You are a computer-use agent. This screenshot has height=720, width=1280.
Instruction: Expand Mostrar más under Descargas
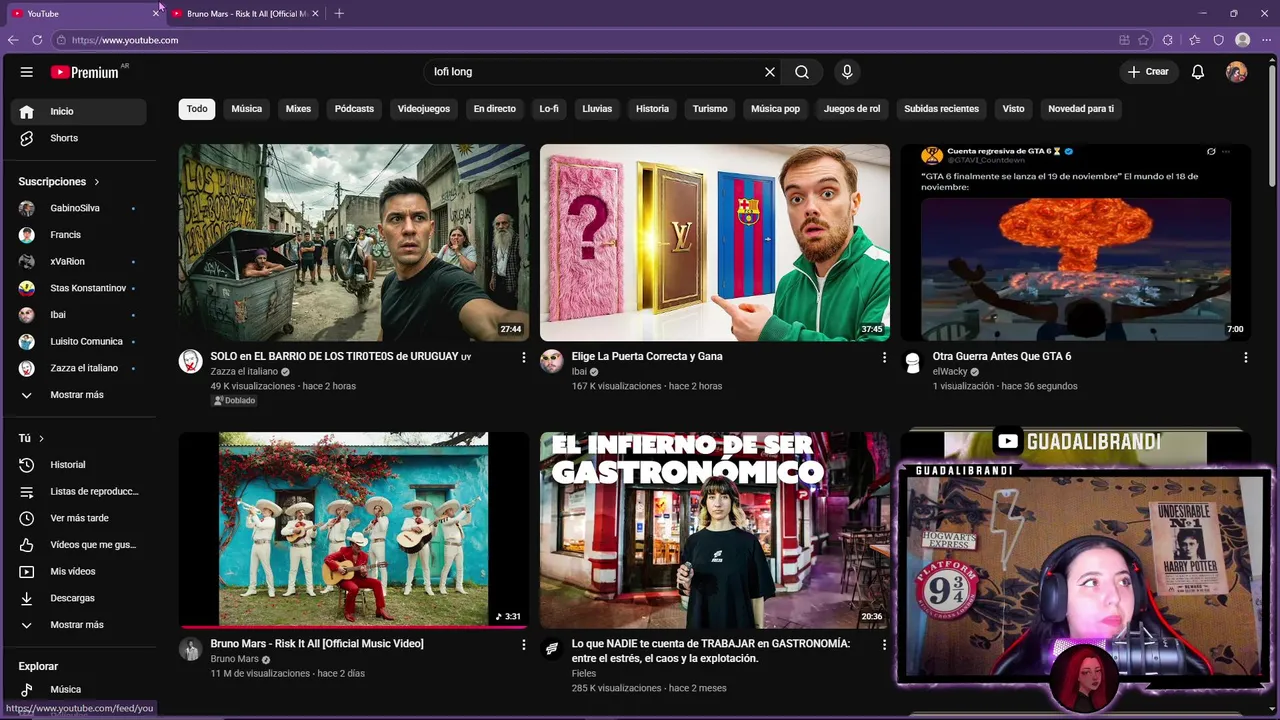pyautogui.click(x=80, y=625)
